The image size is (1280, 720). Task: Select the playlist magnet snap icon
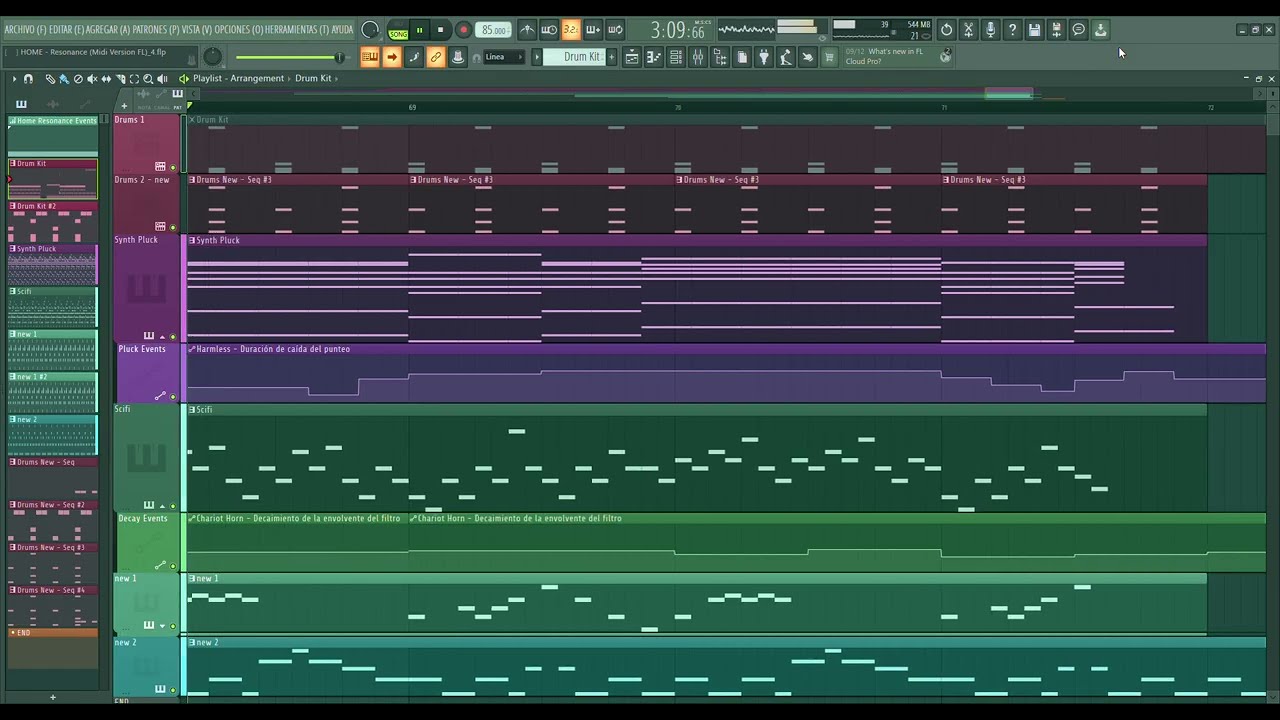tap(28, 78)
